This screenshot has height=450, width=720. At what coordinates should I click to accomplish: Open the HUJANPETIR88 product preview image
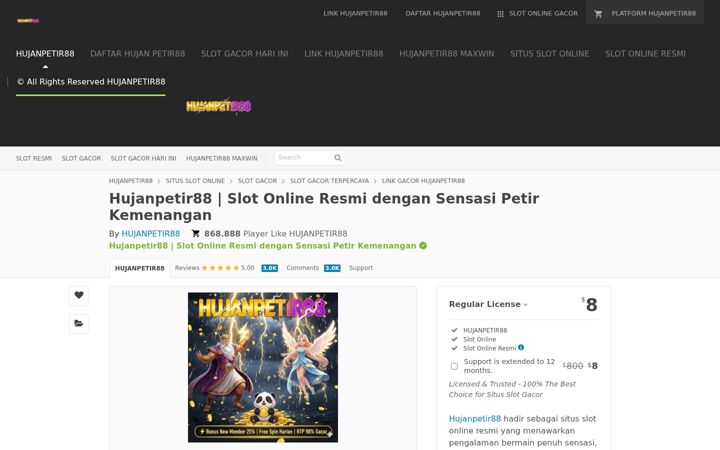[x=263, y=367]
